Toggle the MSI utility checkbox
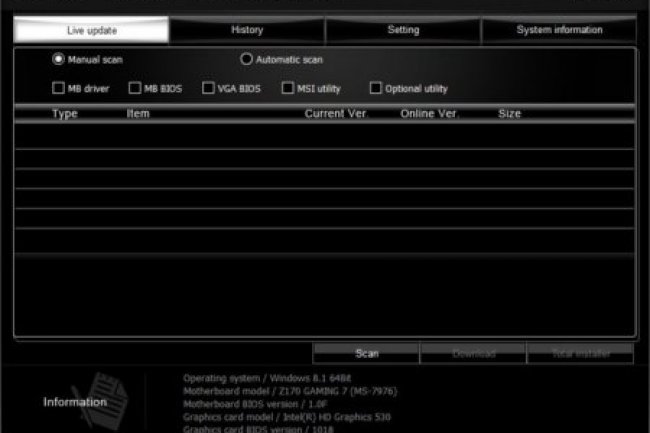Image resolution: width=650 pixels, height=433 pixels. click(x=288, y=88)
